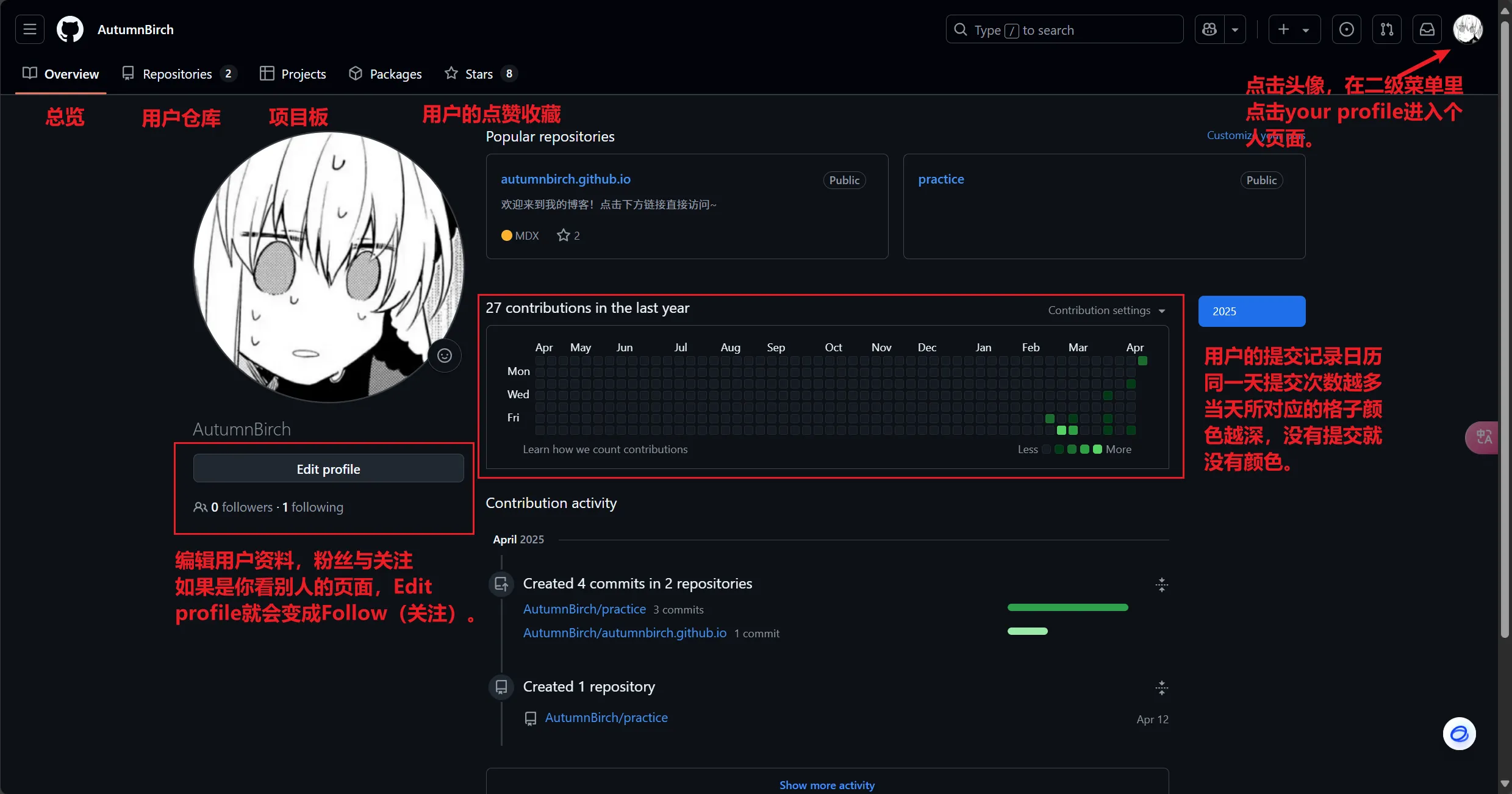Screen dimensions: 1512x794
Task: Click the Public badge on practice card
Action: 1261,180
